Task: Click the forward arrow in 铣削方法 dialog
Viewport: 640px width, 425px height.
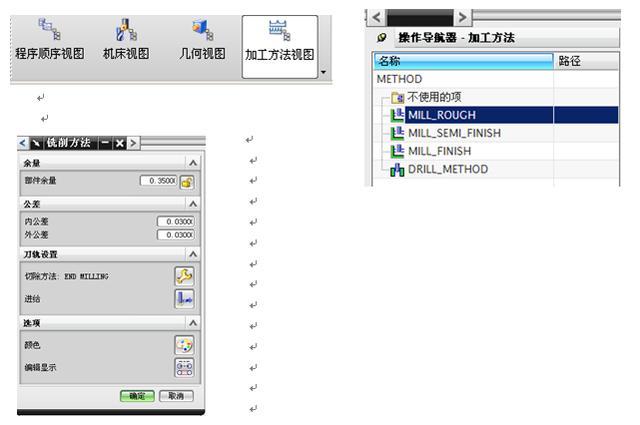Action: pos(133,143)
